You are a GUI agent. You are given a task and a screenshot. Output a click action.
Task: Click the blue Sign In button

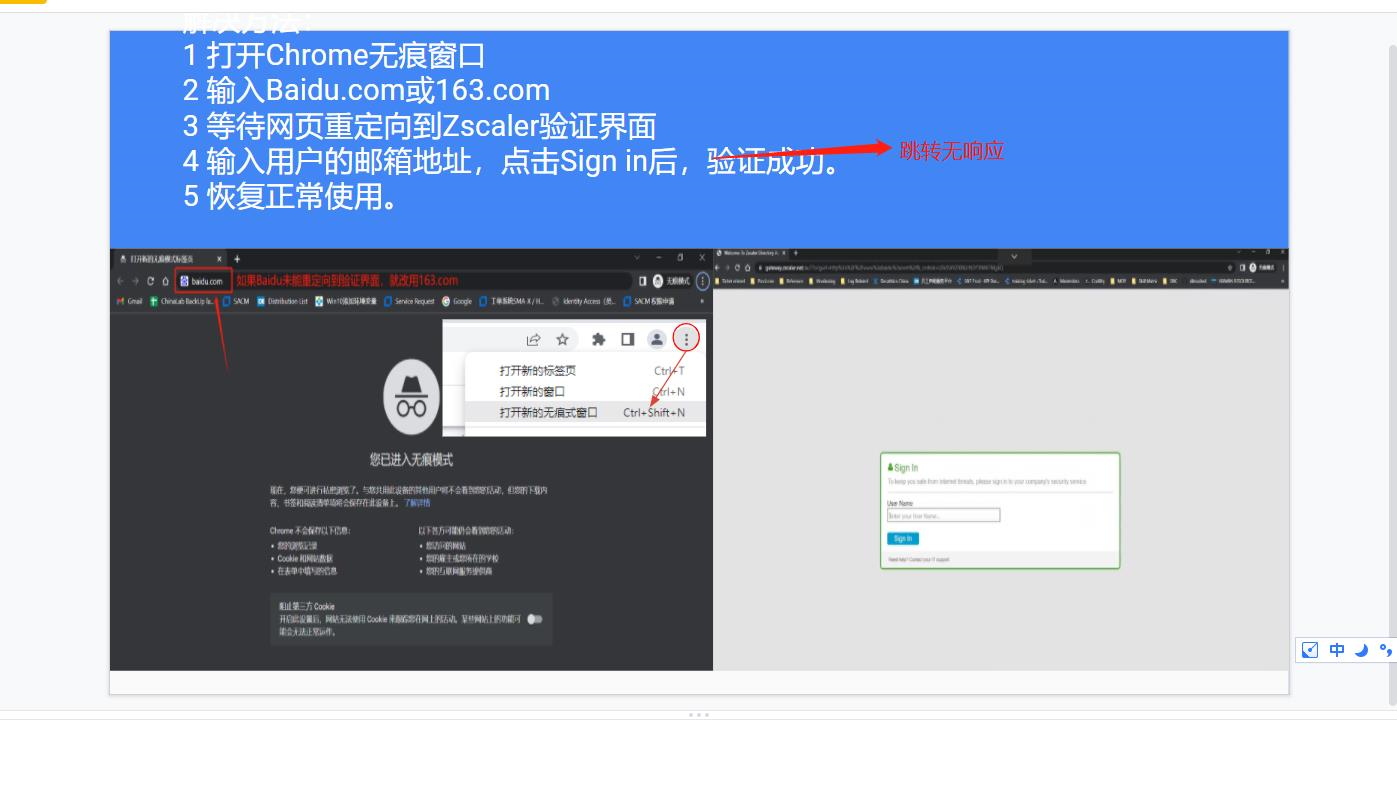[903, 538]
